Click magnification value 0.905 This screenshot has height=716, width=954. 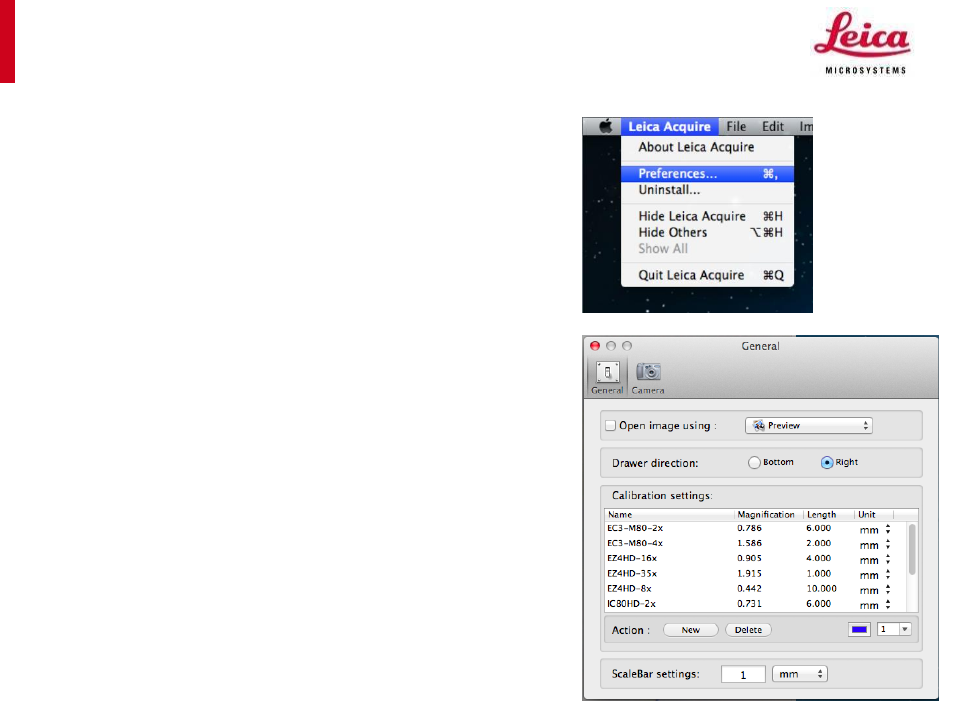(749, 558)
